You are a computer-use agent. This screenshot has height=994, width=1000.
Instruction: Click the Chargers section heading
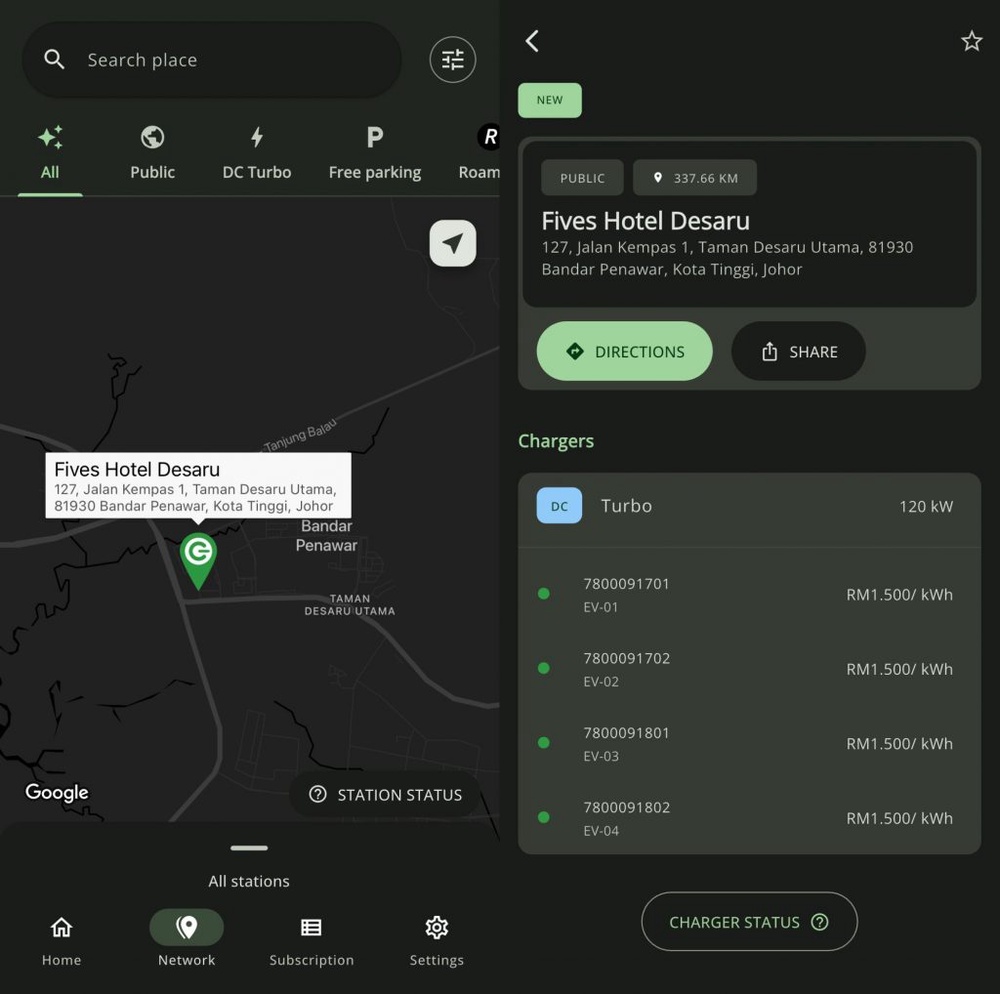[x=555, y=441]
